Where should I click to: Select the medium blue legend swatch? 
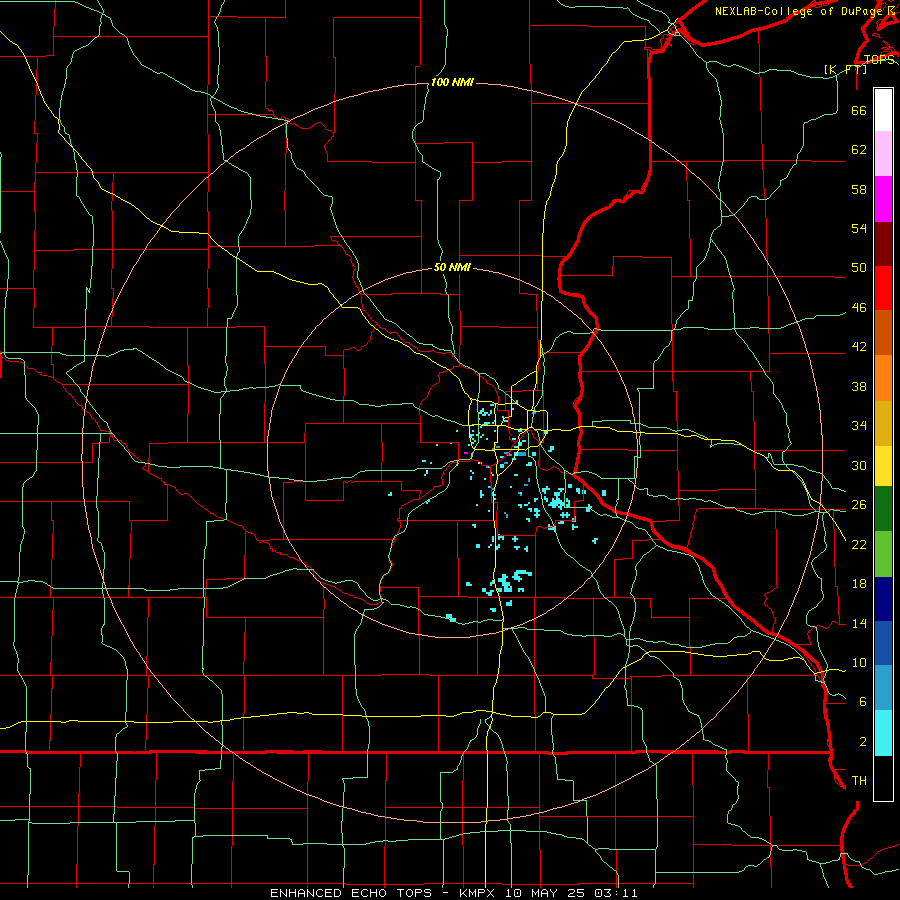(x=883, y=643)
